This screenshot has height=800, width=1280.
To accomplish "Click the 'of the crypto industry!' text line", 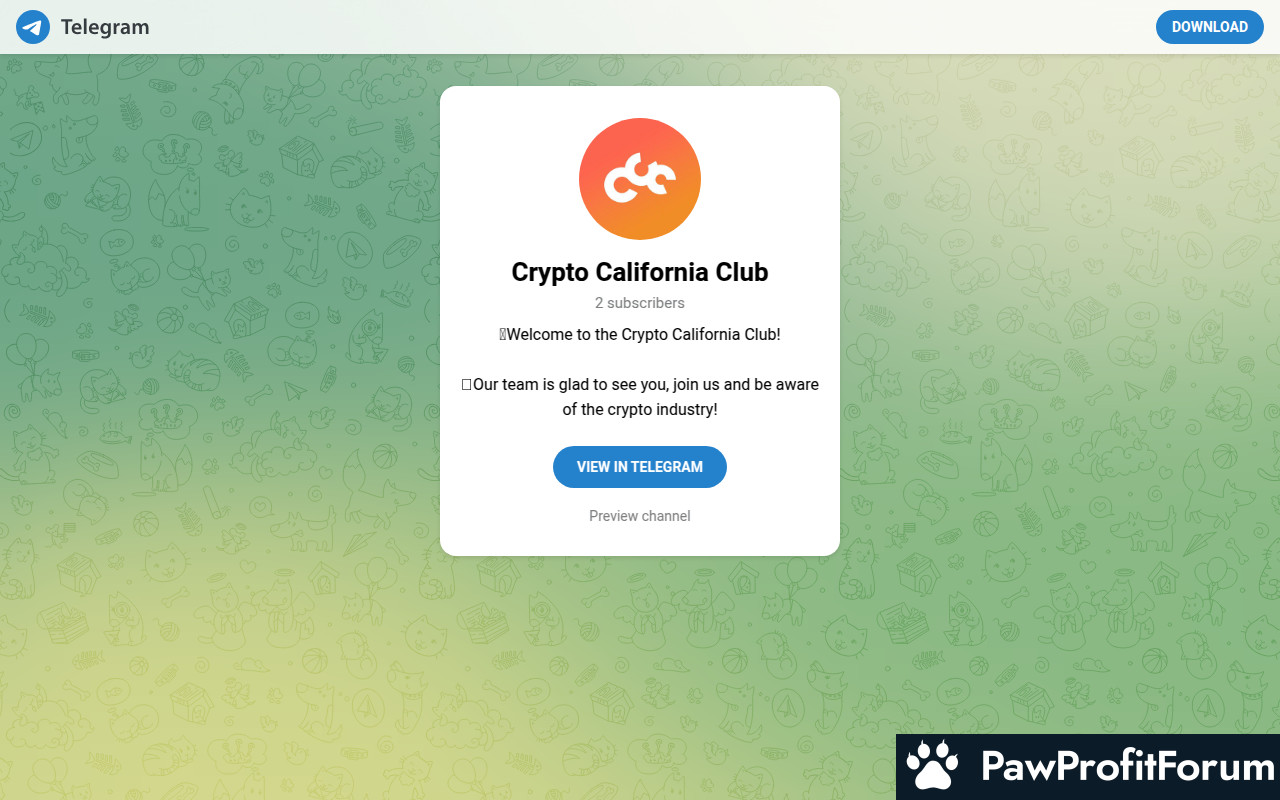I will point(640,409).
